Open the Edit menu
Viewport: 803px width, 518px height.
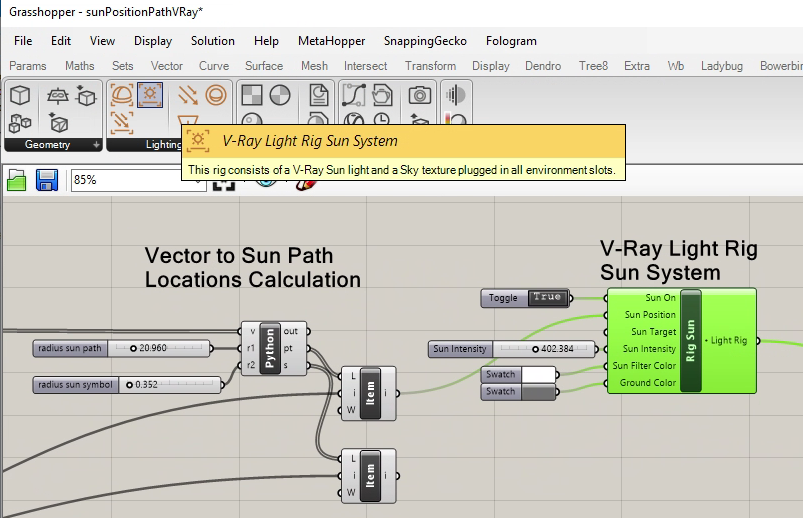click(x=61, y=41)
